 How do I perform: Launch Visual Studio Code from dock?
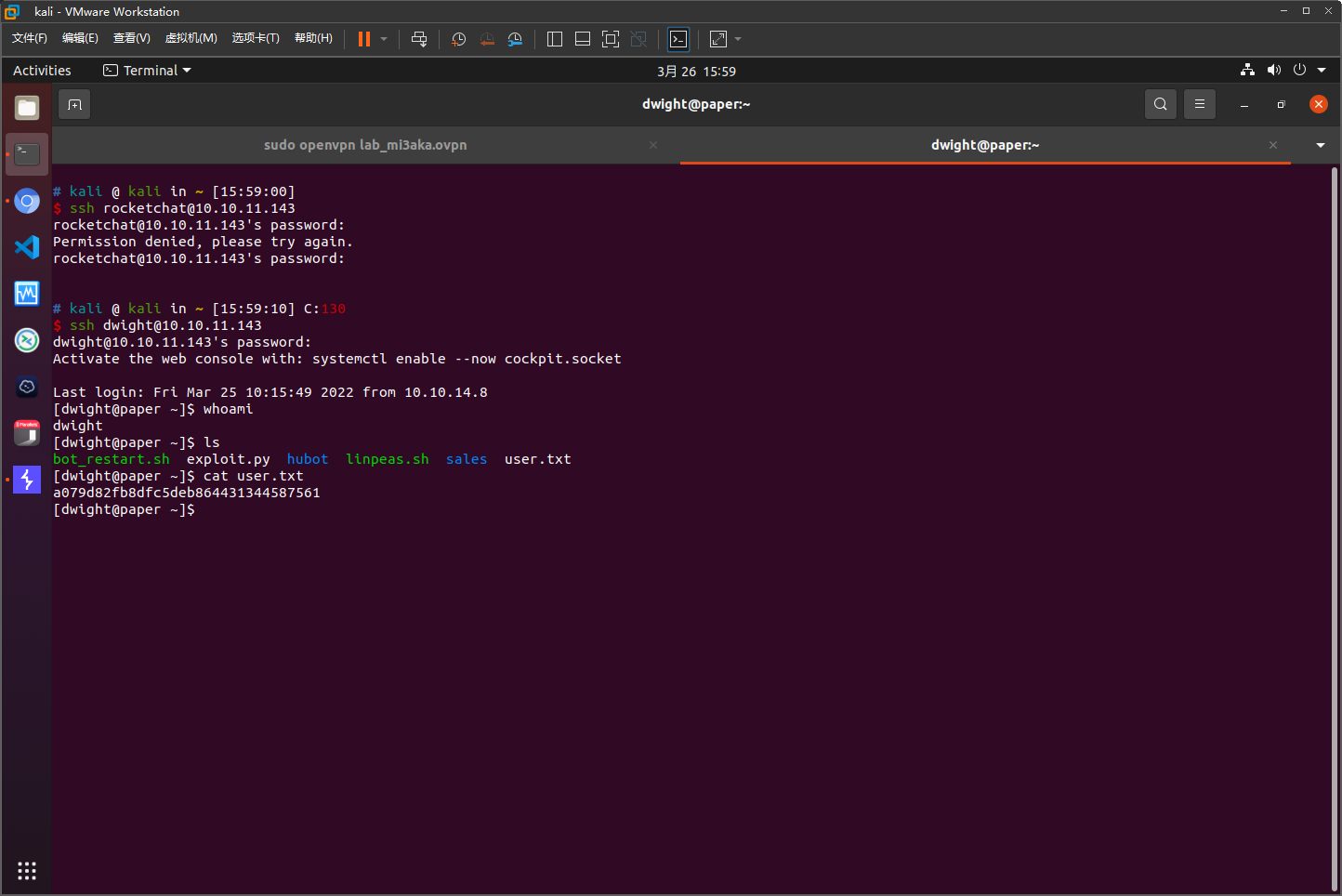27,247
